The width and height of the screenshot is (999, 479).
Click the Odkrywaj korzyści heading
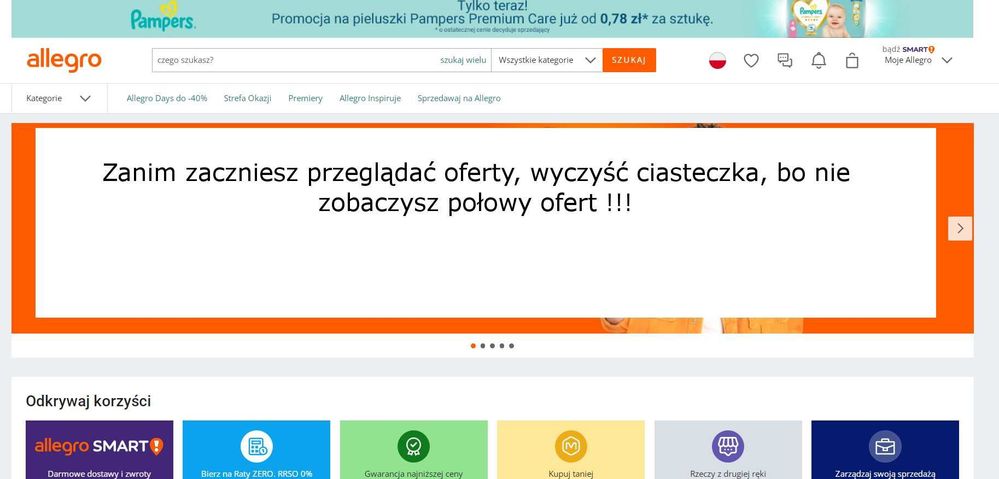coord(89,401)
